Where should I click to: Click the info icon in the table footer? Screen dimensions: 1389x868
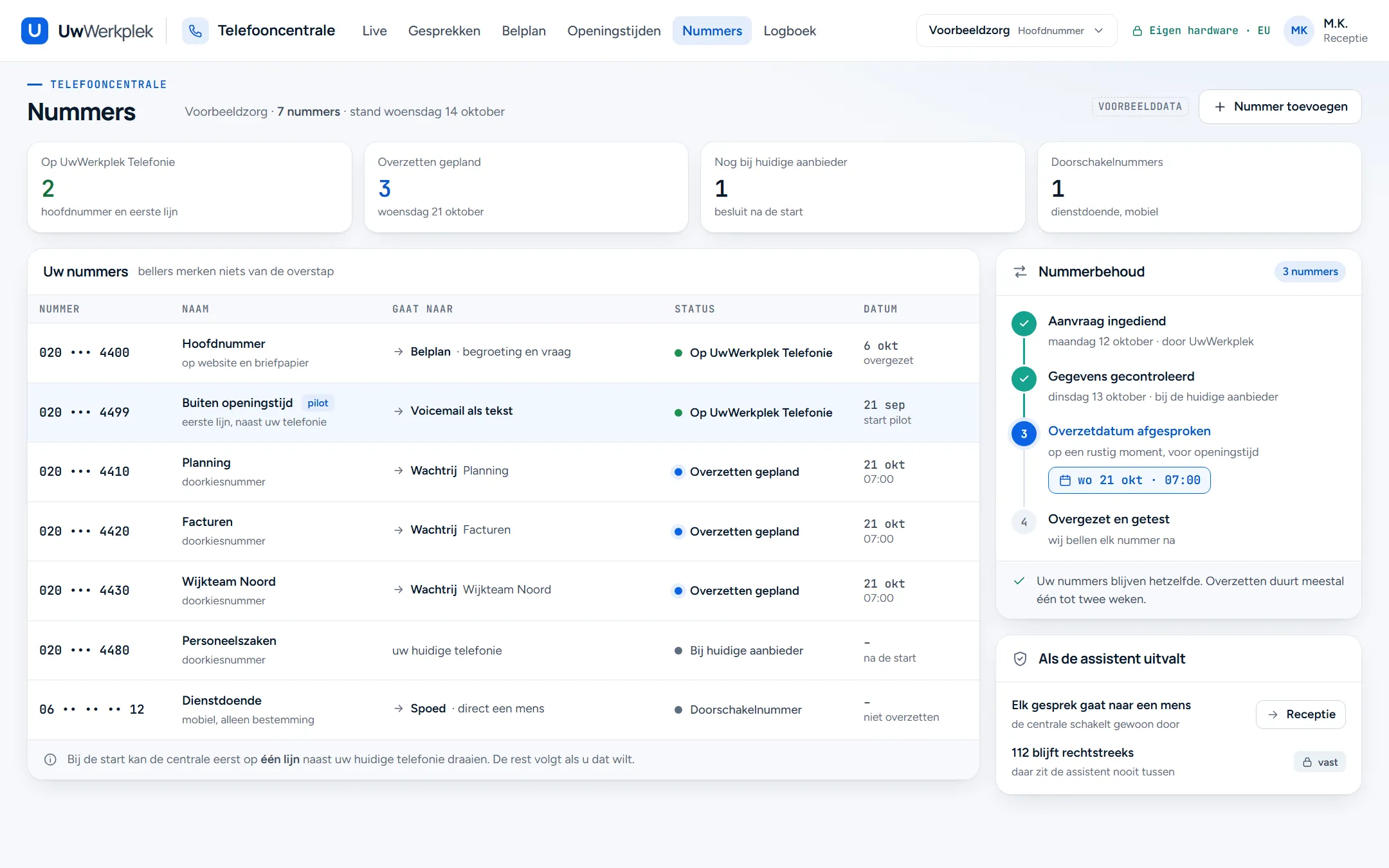[x=50, y=760]
